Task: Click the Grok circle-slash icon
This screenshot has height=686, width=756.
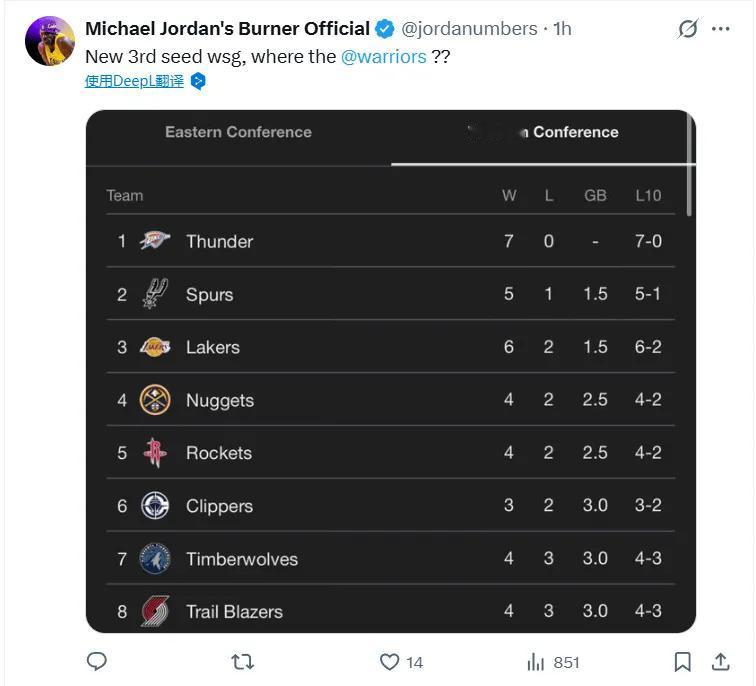Action: coord(687,29)
